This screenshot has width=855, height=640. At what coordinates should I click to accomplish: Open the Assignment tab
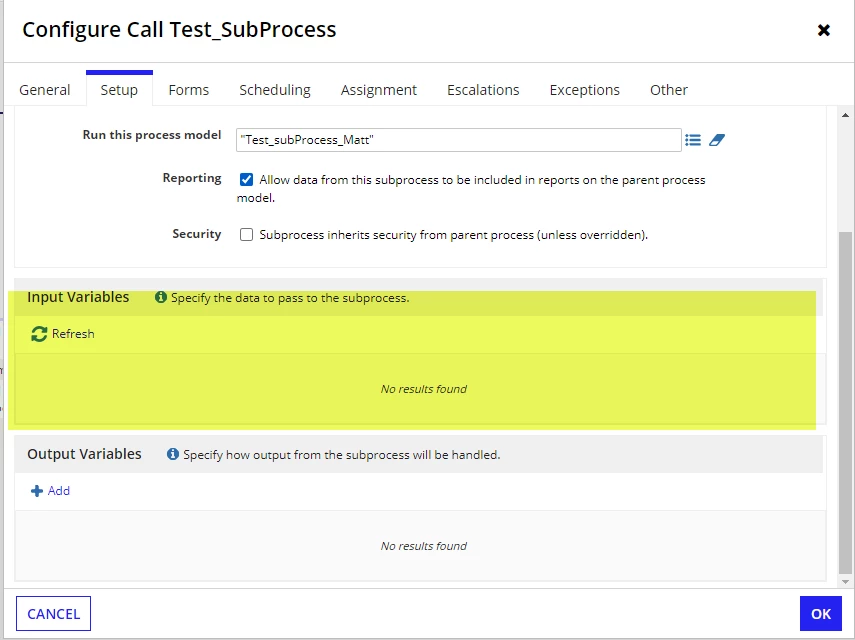click(x=378, y=90)
